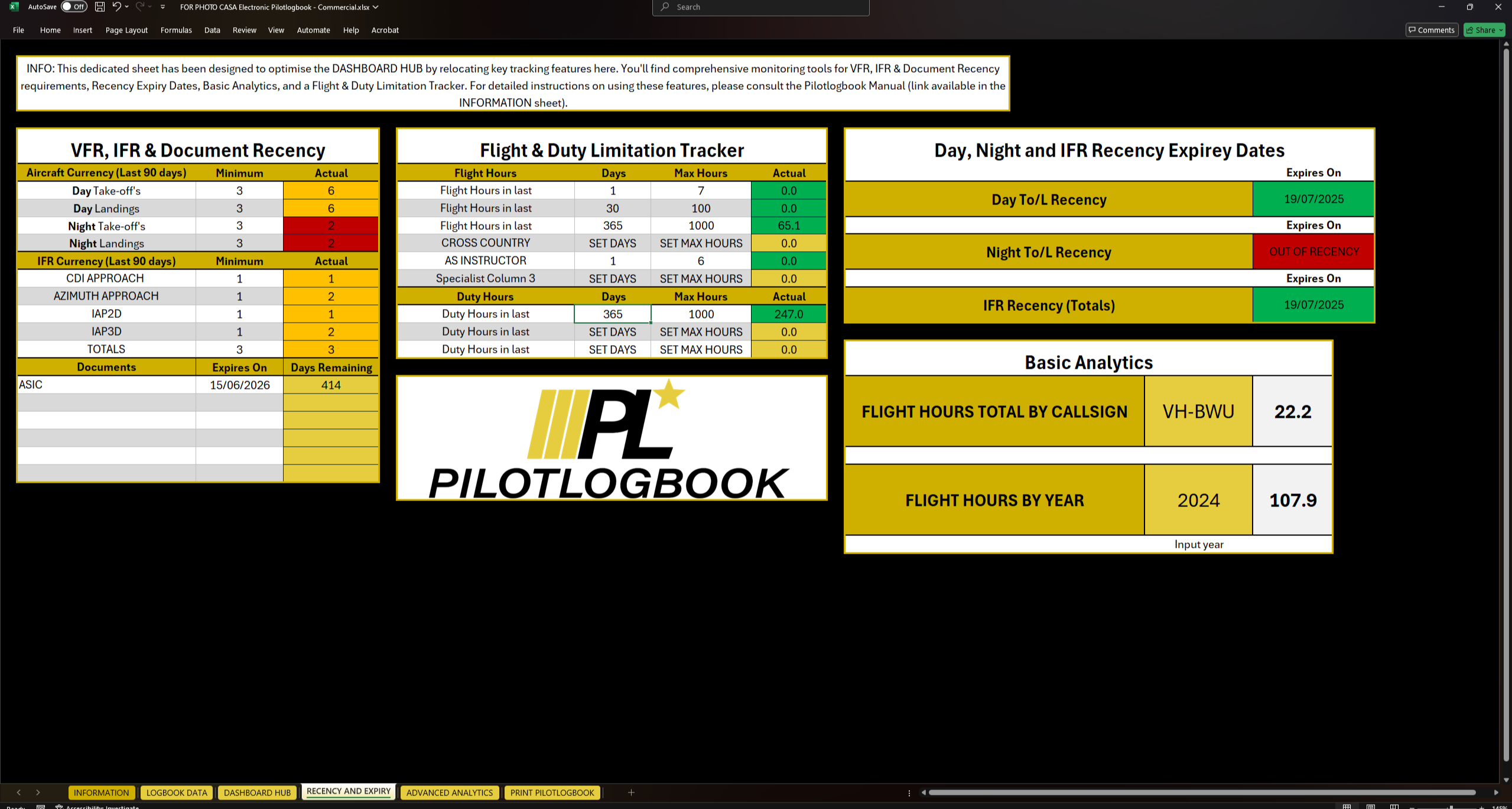Toggle the AutoSave switch
This screenshot has height=809, width=1512.
pyautogui.click(x=74, y=7)
